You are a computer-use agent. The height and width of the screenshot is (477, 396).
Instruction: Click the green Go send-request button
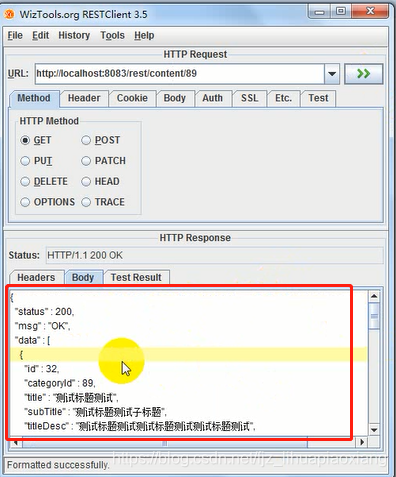(363, 74)
